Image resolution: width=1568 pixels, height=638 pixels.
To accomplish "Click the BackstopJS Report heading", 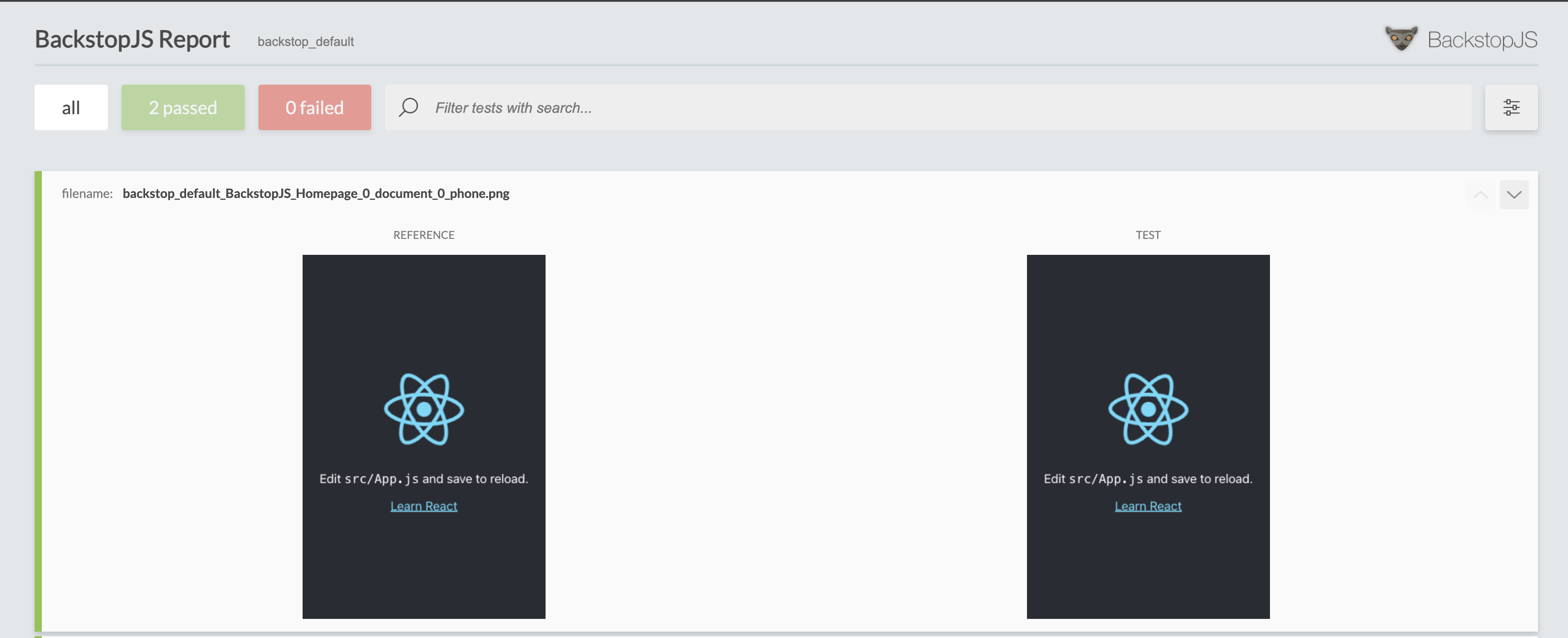I will [132, 39].
